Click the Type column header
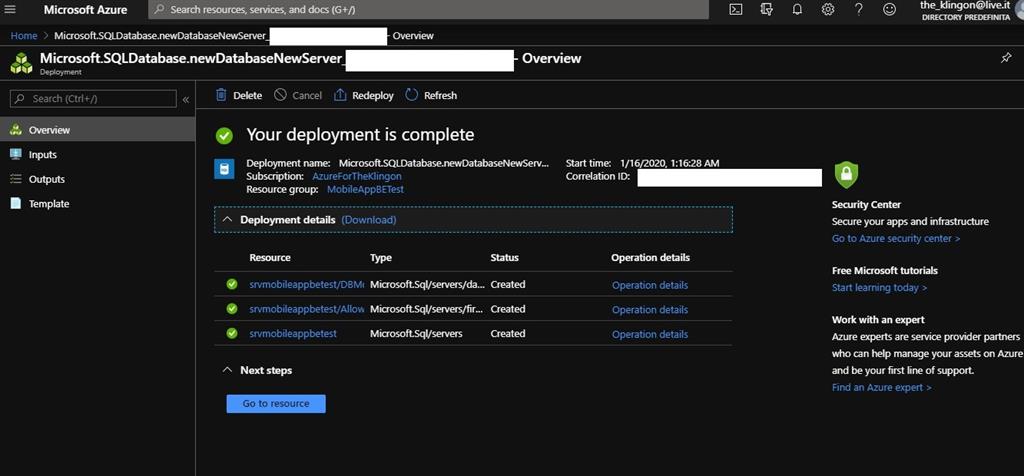 (381, 258)
